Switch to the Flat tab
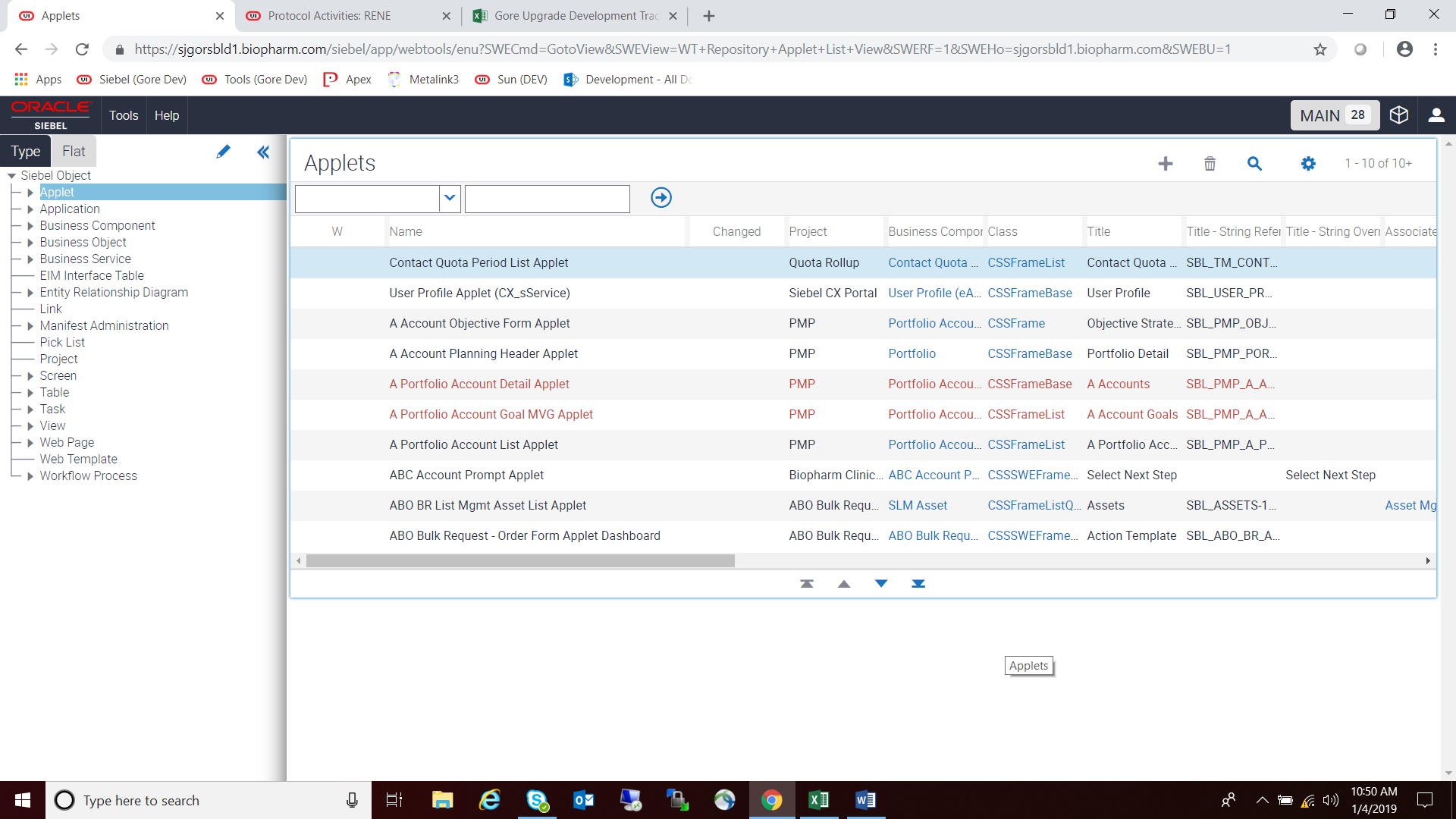 [73, 151]
